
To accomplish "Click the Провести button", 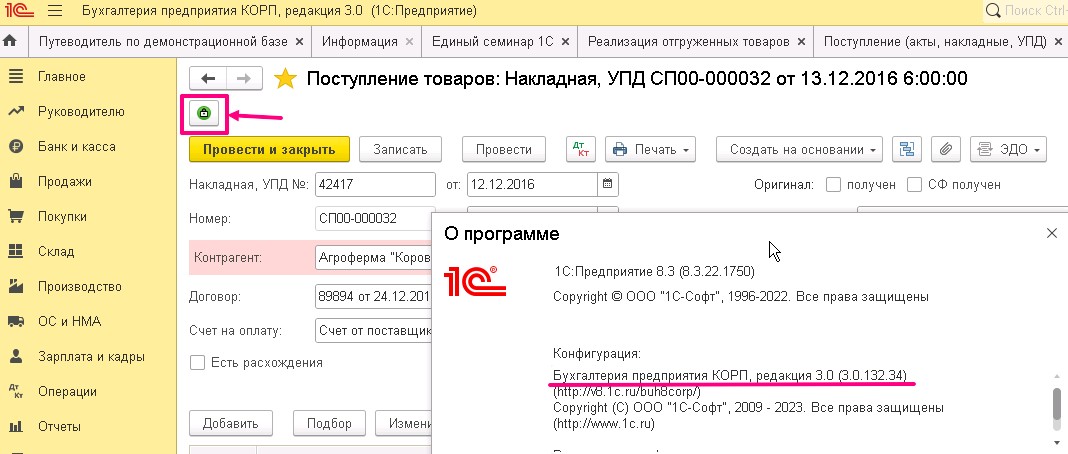I will pyautogui.click(x=503, y=149).
